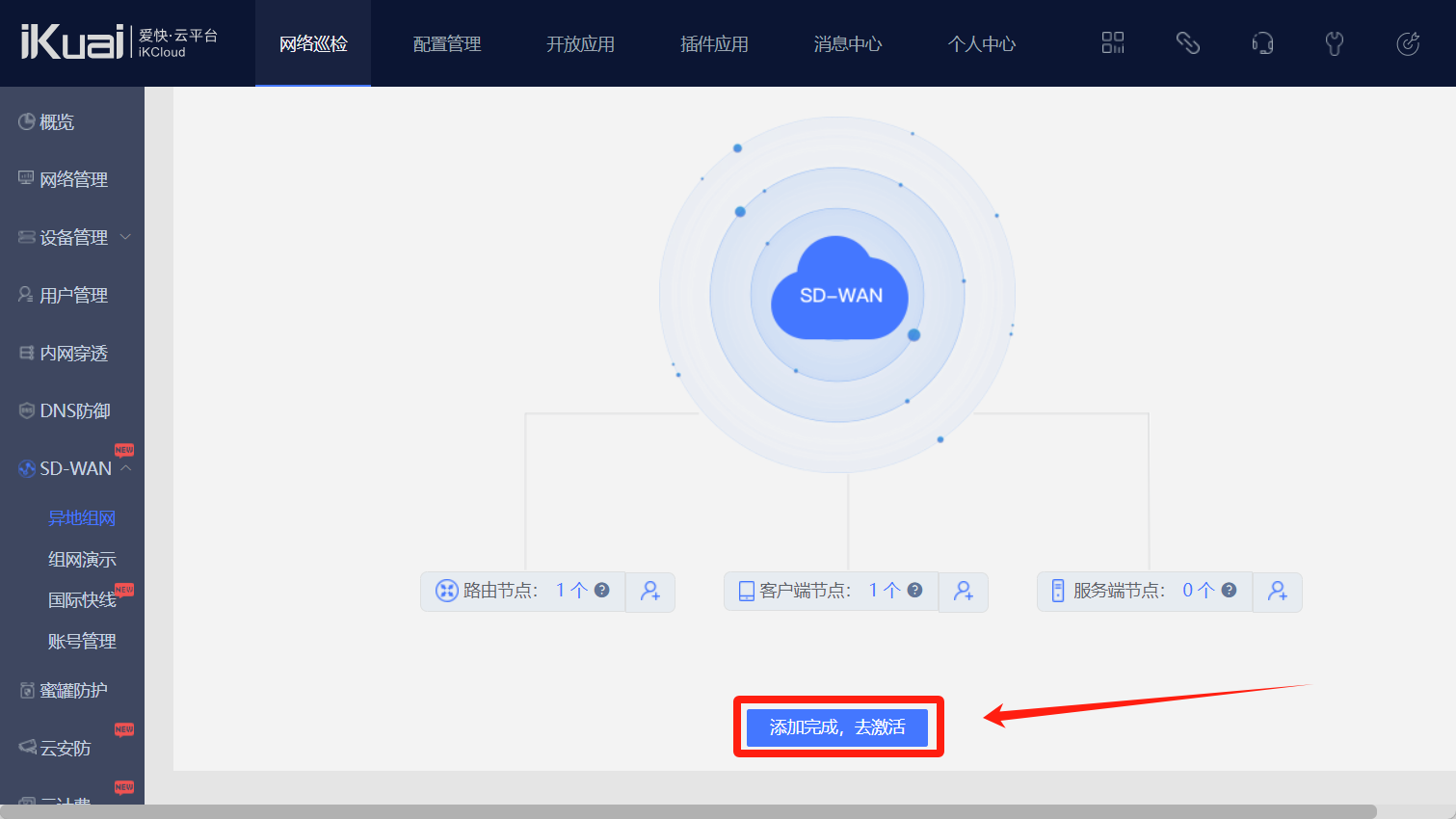Open customer support headset icon
This screenshot has width=1456, height=819.
1261,43
